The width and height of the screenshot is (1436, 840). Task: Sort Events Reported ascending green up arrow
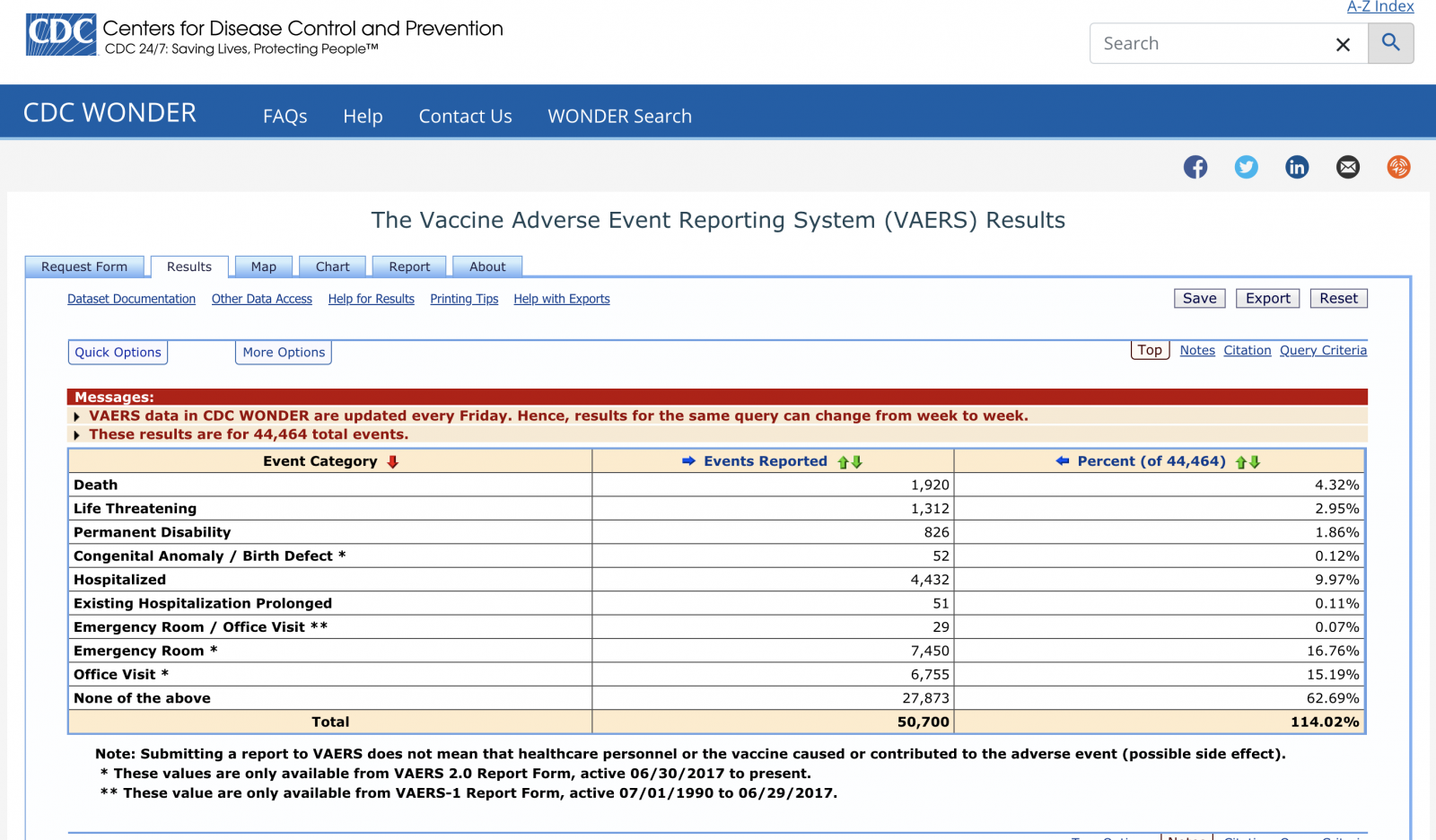coord(844,462)
